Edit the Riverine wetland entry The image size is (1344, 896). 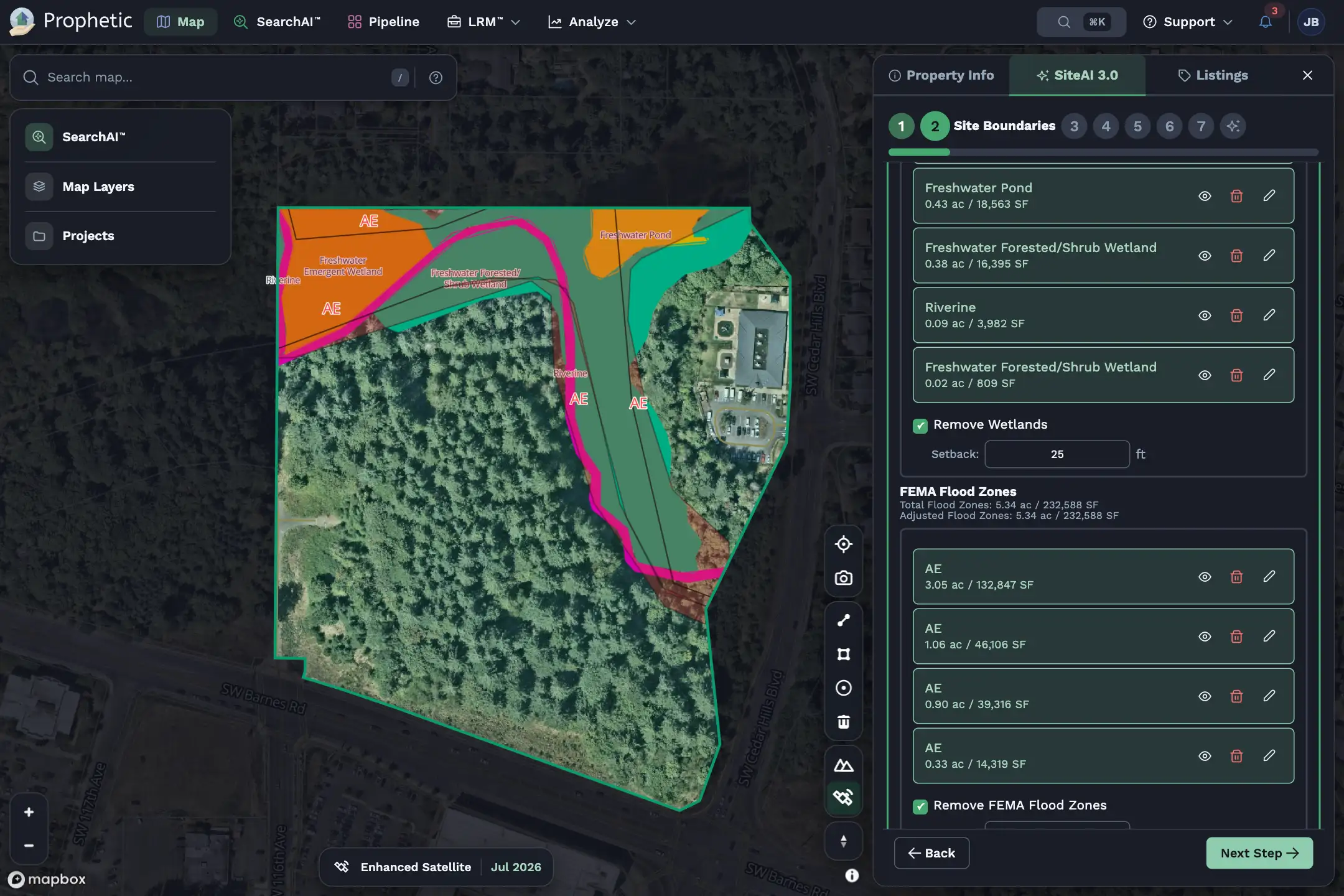pos(1269,315)
